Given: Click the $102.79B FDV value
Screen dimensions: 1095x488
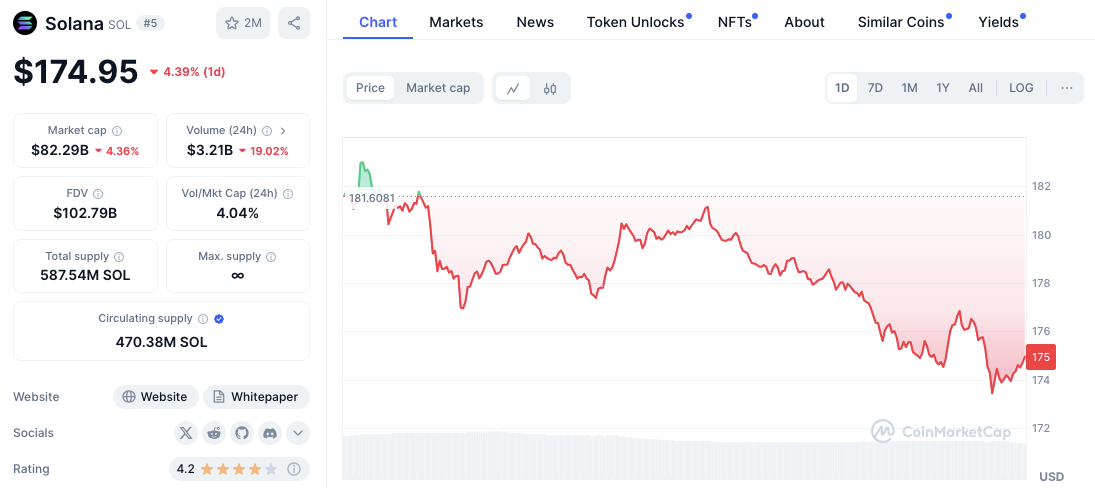Looking at the screenshot, I should pos(85,213).
